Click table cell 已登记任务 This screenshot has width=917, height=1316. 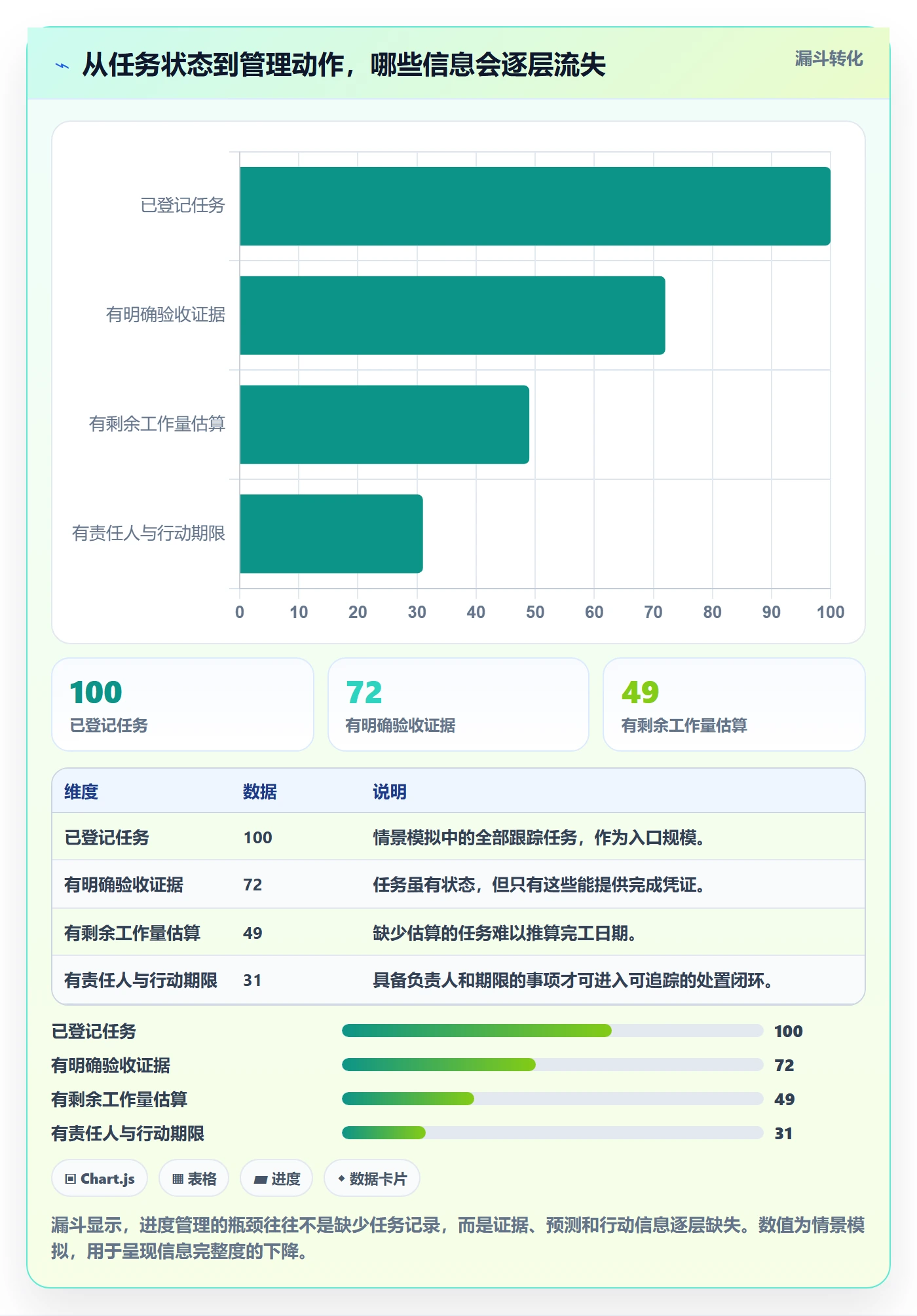107,837
